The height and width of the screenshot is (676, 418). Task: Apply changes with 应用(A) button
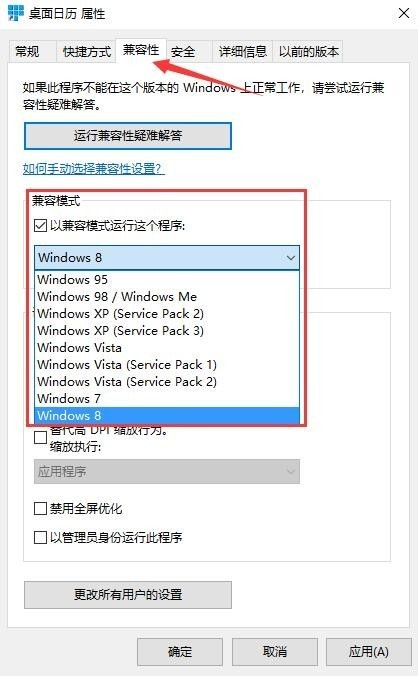tap(368, 652)
